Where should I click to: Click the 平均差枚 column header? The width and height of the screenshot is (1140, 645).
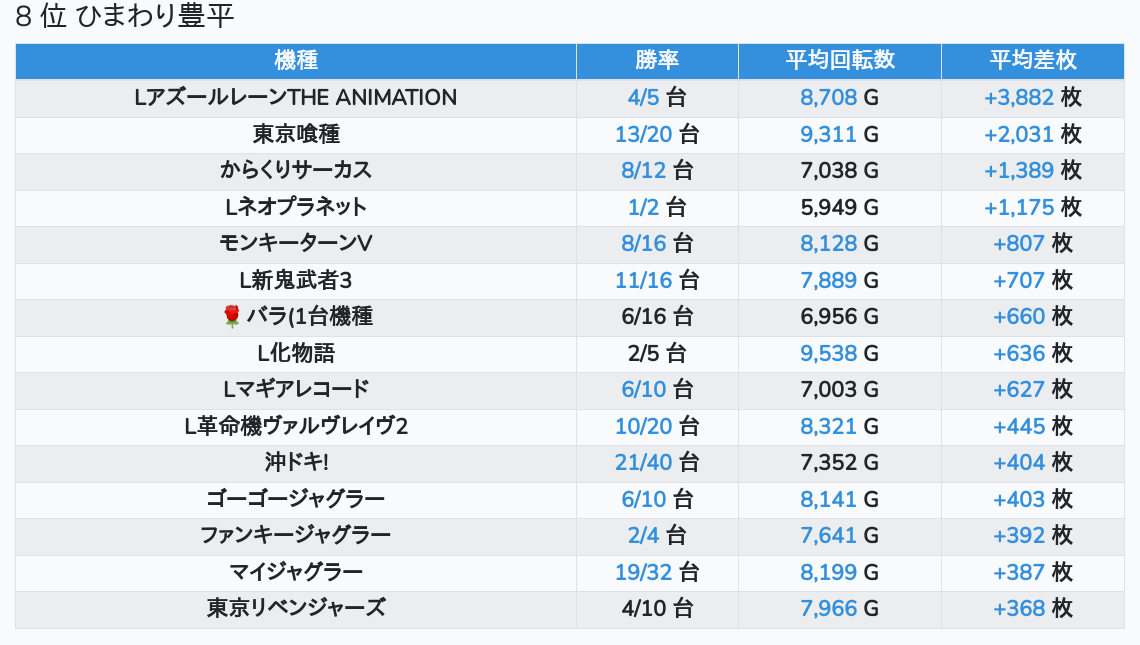pyautogui.click(x=1033, y=60)
